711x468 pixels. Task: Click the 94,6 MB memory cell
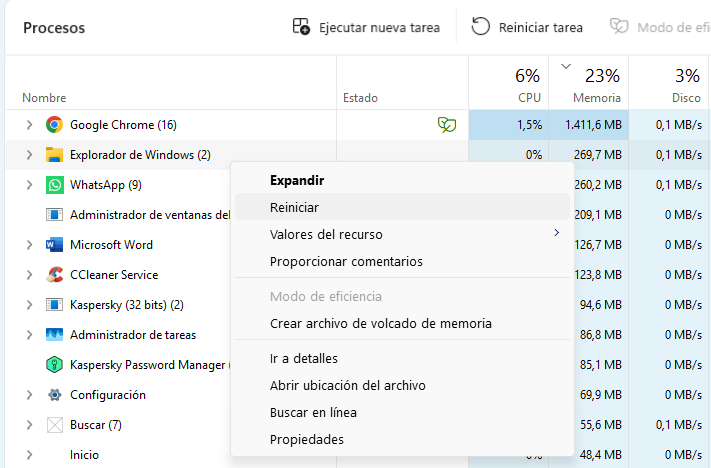click(600, 305)
